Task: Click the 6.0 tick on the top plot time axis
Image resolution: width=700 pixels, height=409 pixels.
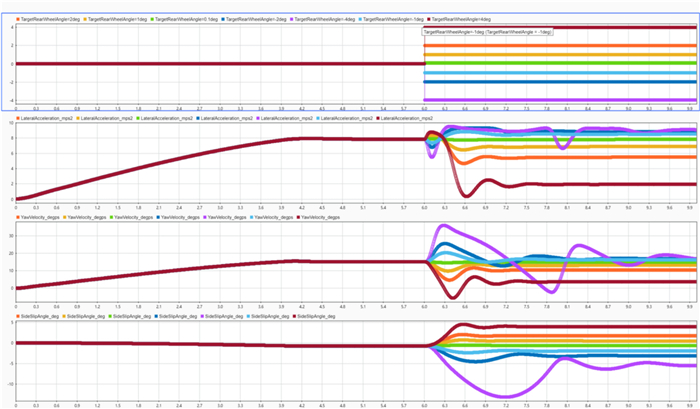Action: (x=425, y=108)
